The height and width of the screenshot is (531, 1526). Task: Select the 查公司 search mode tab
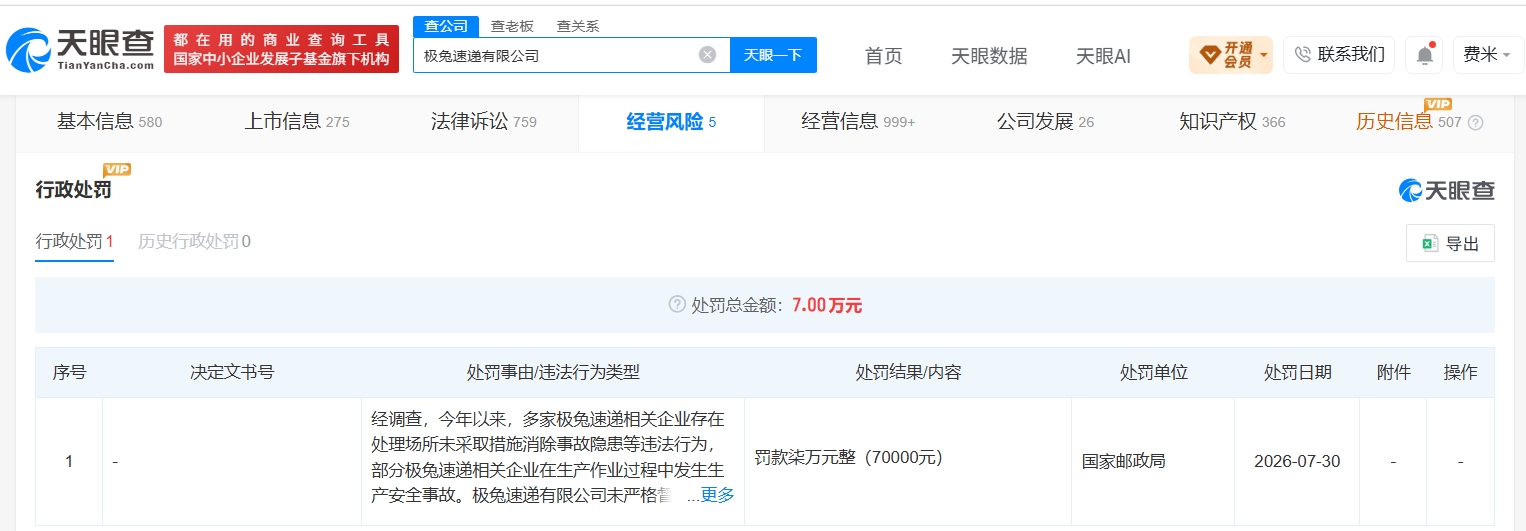pyautogui.click(x=445, y=26)
